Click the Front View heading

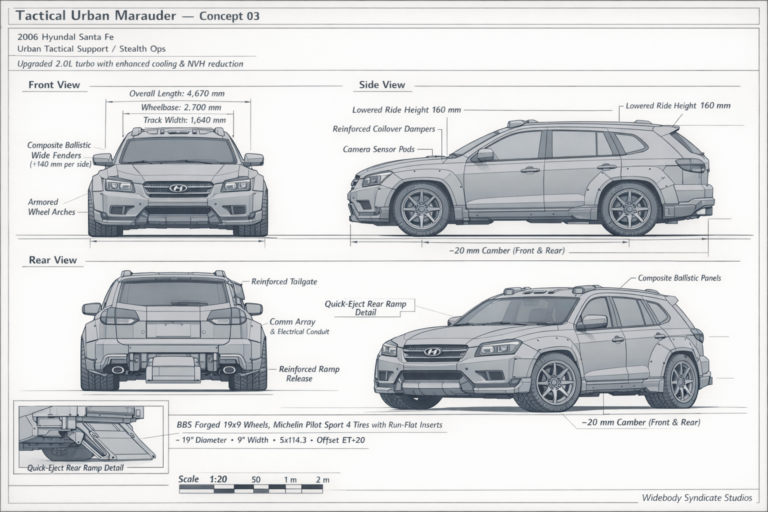[x=54, y=85]
